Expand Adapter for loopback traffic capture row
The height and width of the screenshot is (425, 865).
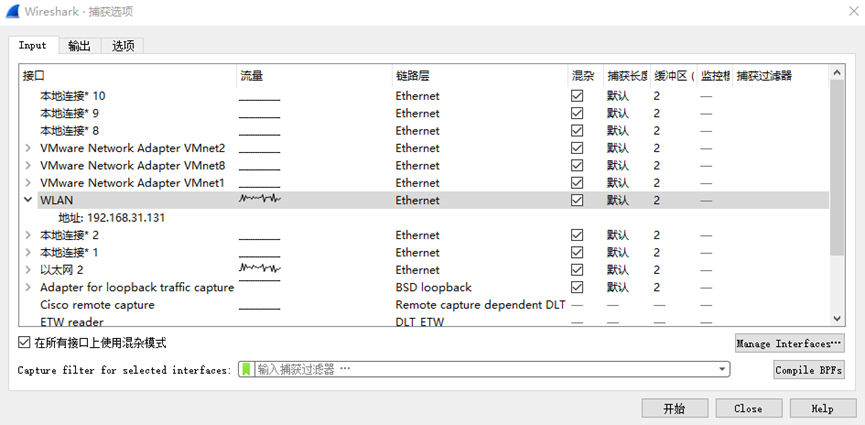point(28,287)
